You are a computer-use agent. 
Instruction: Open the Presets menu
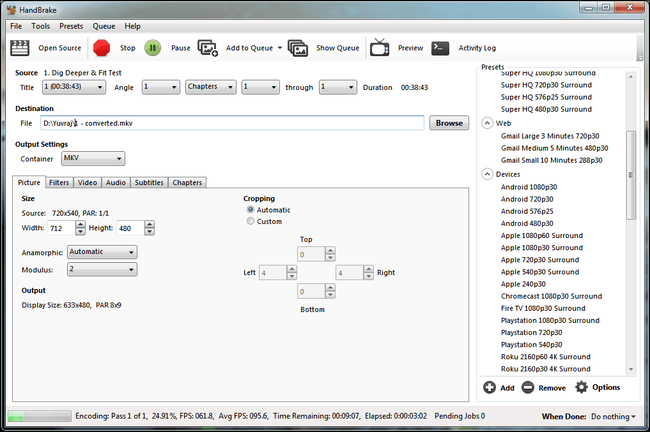[x=71, y=26]
